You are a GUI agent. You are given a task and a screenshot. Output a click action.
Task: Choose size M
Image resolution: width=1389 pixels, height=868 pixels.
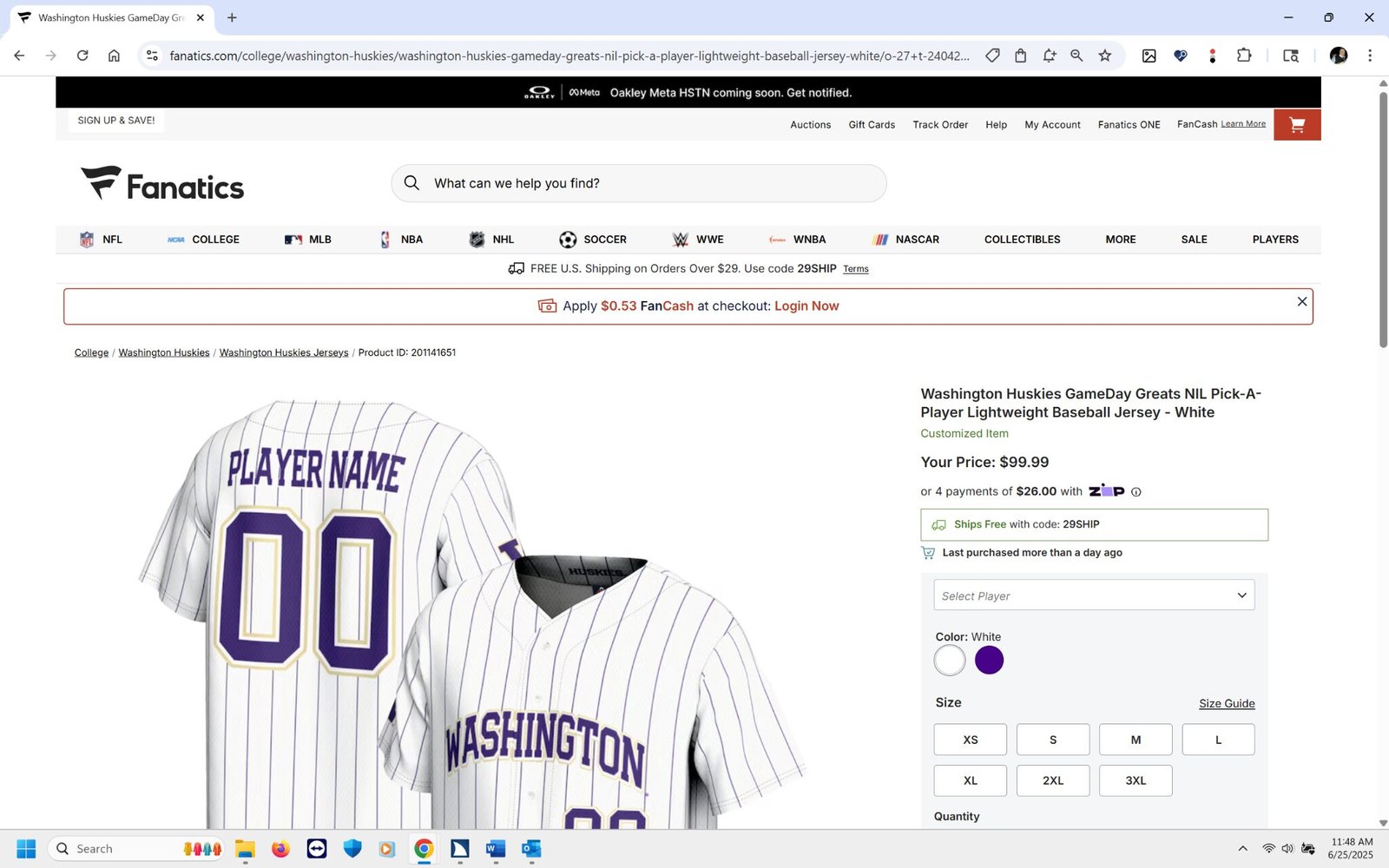click(x=1136, y=740)
